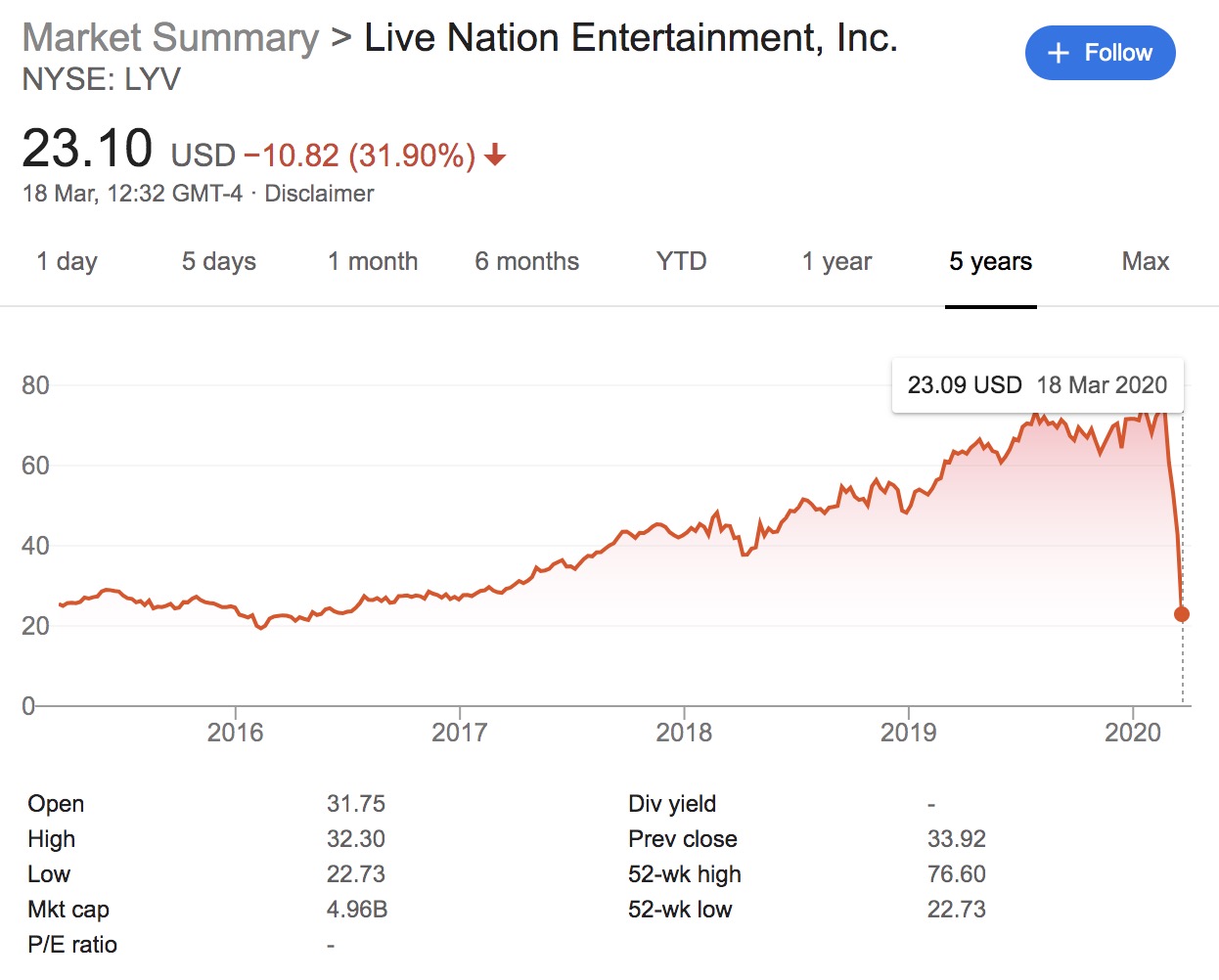This screenshot has width=1219, height=980.
Task: Select the 6 months tab
Action: pos(526,262)
